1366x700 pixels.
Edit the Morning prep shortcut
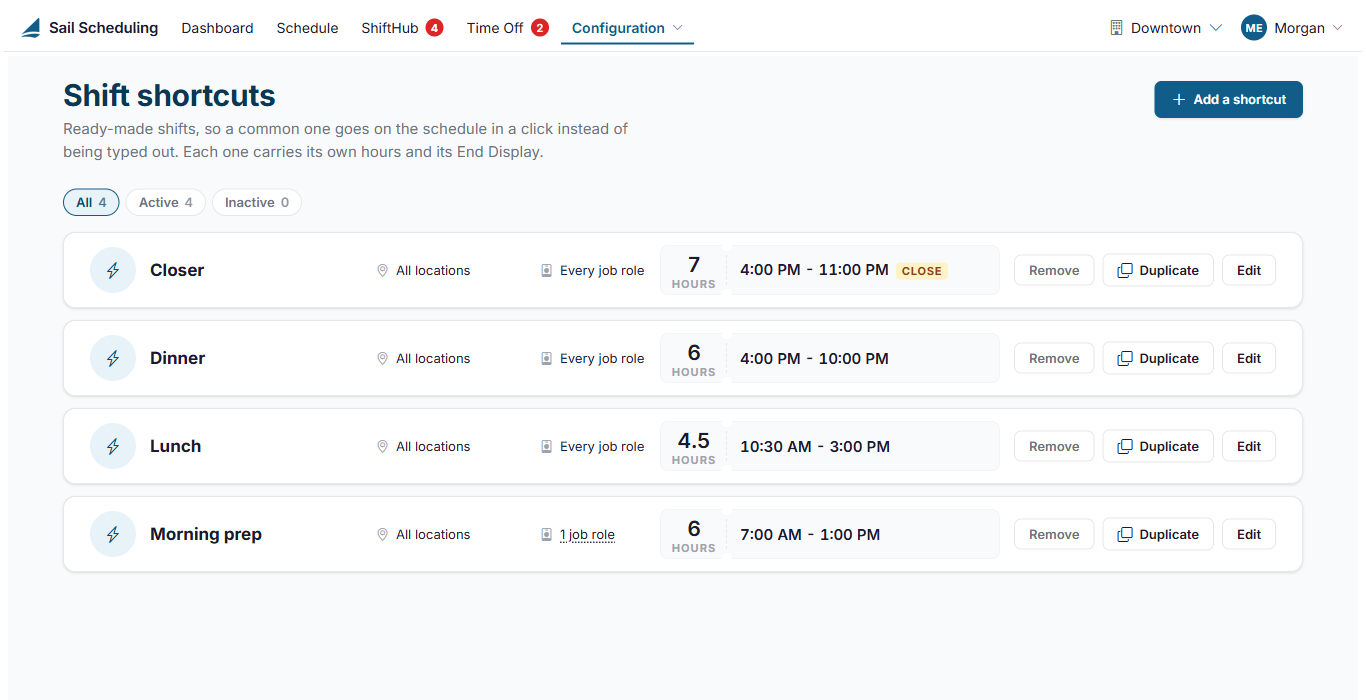pos(1249,534)
